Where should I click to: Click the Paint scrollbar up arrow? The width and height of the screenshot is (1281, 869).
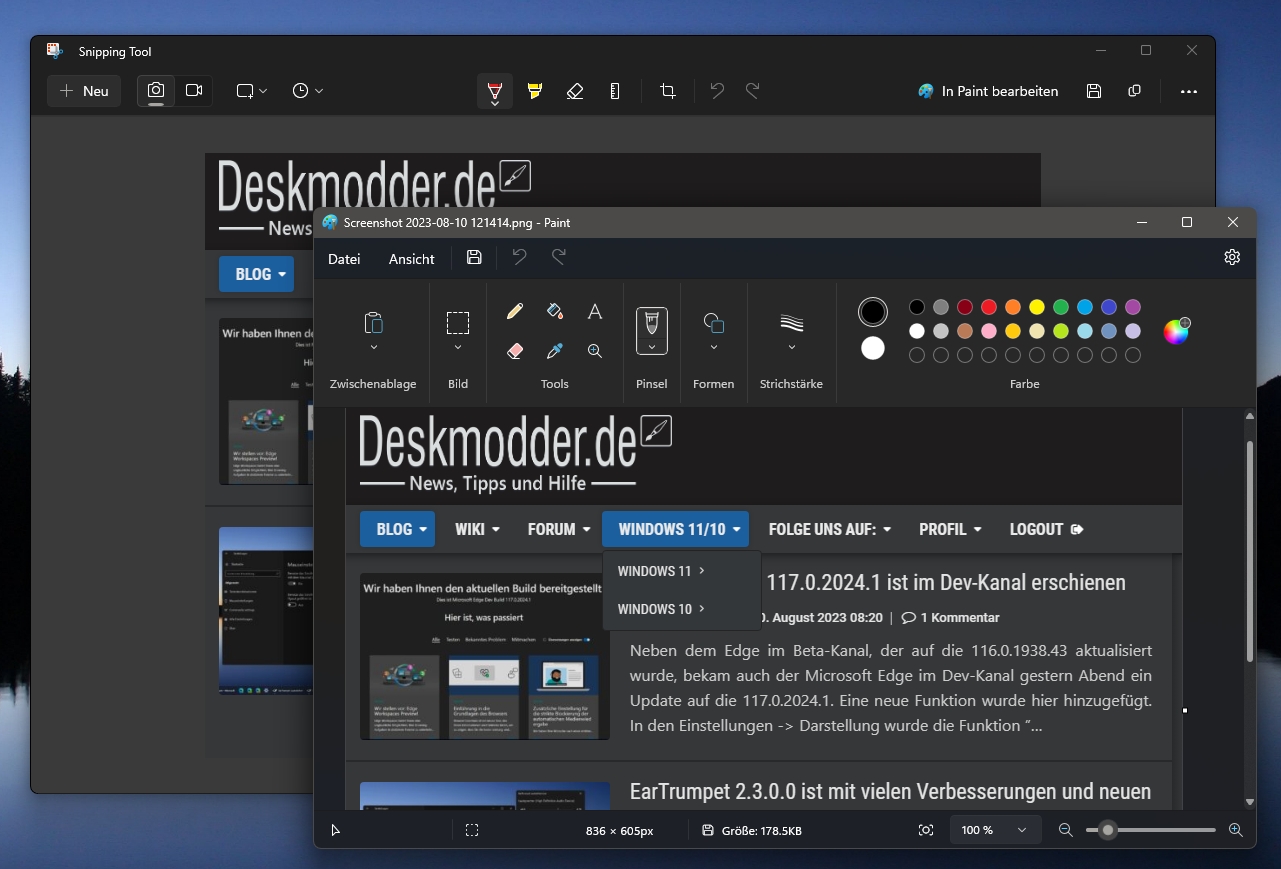pyautogui.click(x=1250, y=416)
